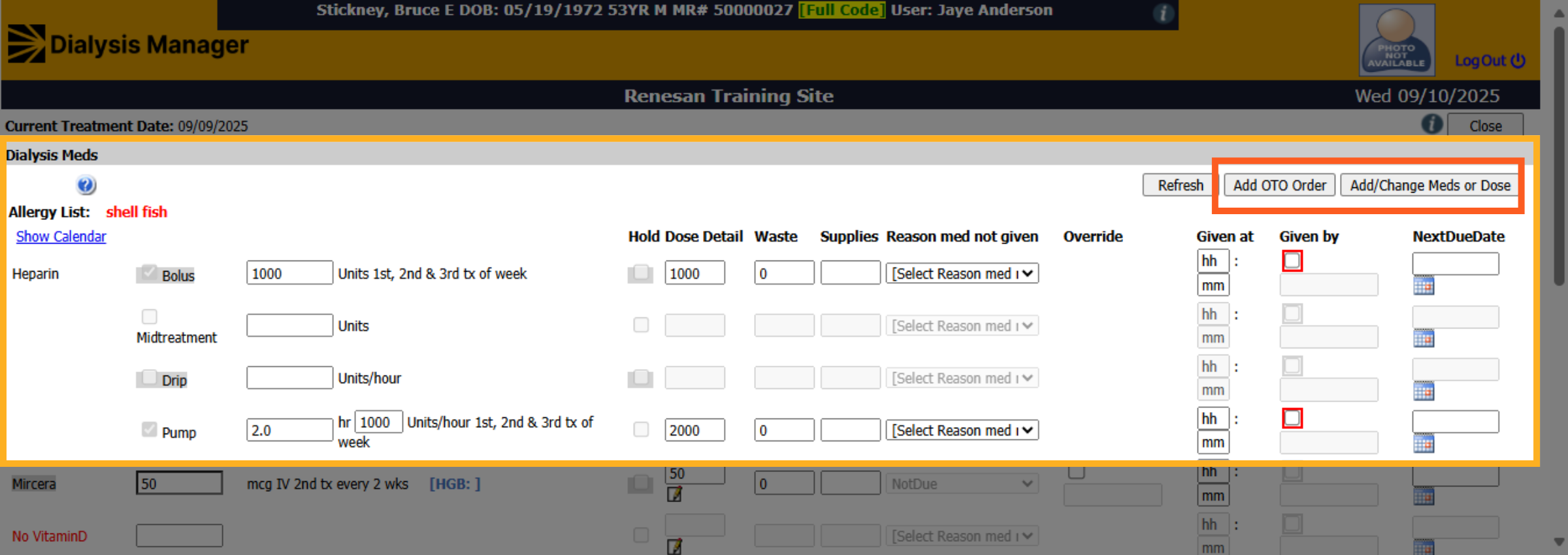
Task: Open calendar icon for Heparin Bolus due date
Action: tap(1424, 285)
